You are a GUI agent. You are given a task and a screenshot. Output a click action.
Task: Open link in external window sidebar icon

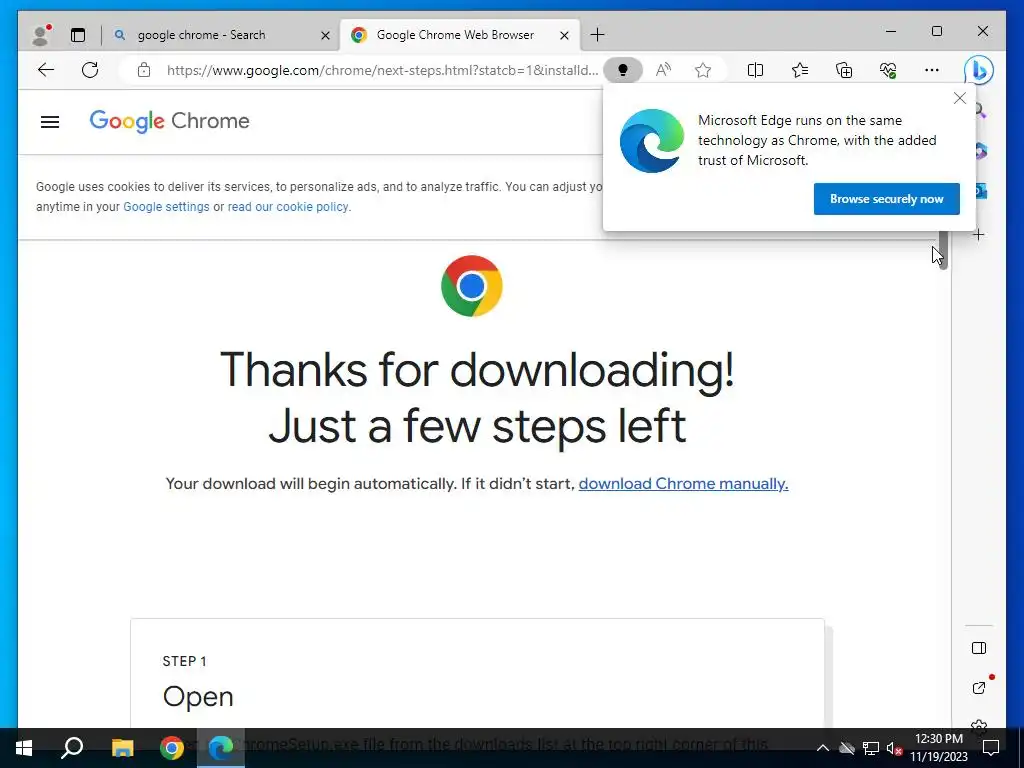coord(978,688)
